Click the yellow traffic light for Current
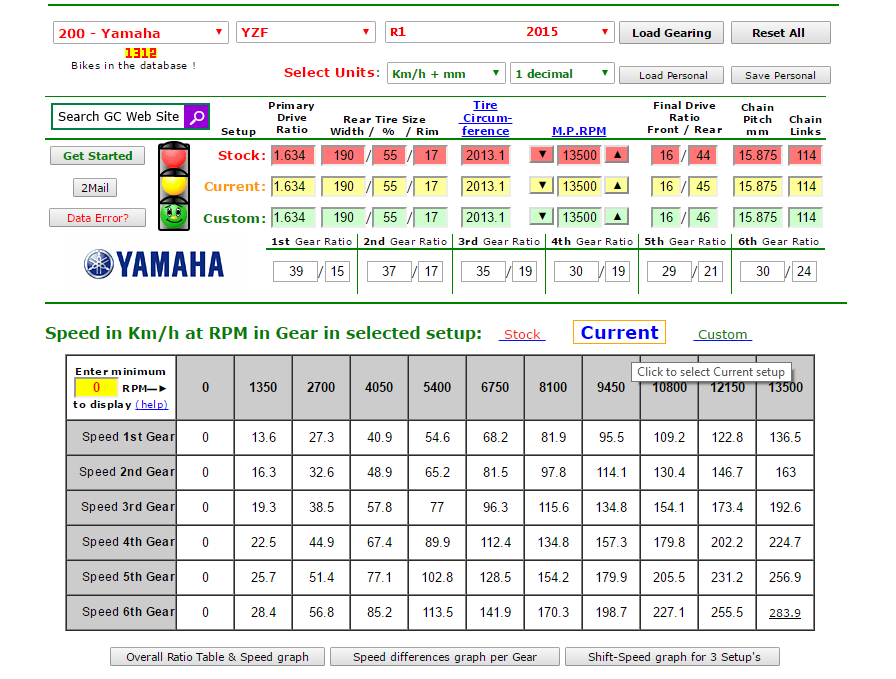The height and width of the screenshot is (679, 896). pos(175,186)
